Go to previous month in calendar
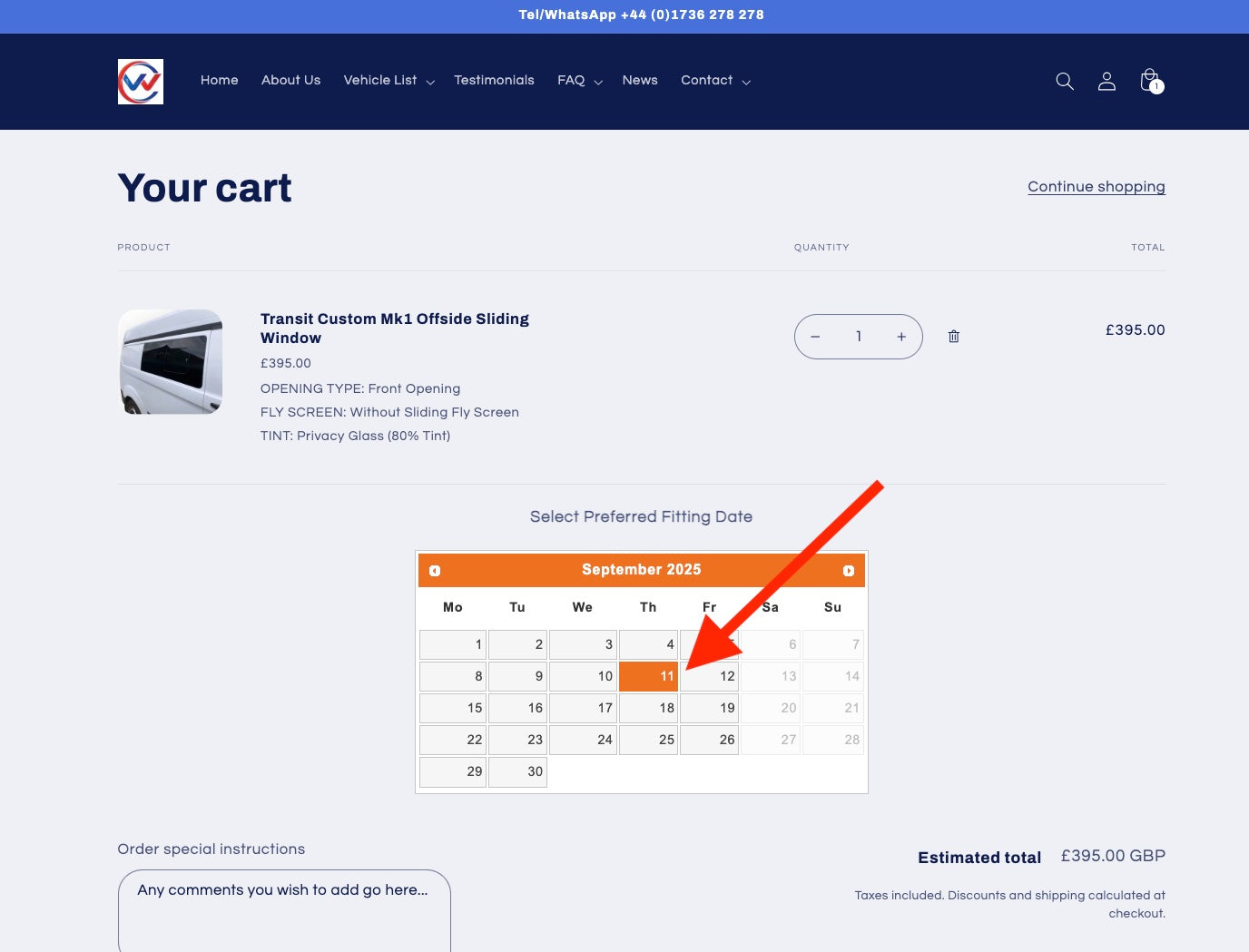This screenshot has width=1249, height=952. tap(435, 571)
